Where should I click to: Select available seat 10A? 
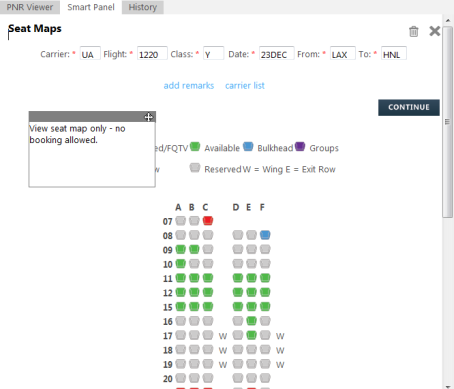click(180, 263)
